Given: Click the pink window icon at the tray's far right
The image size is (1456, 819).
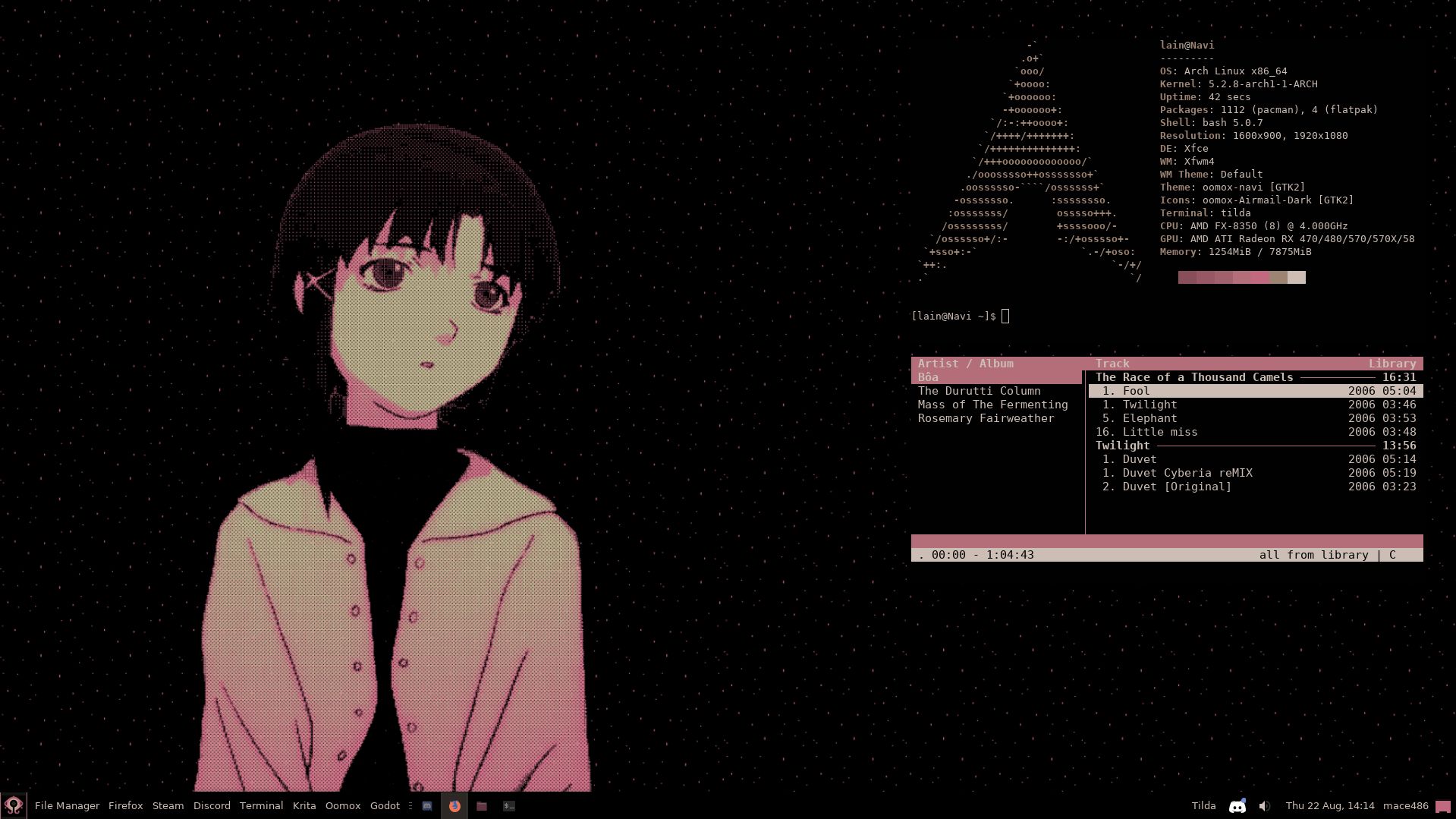Looking at the screenshot, I should click(x=1444, y=805).
